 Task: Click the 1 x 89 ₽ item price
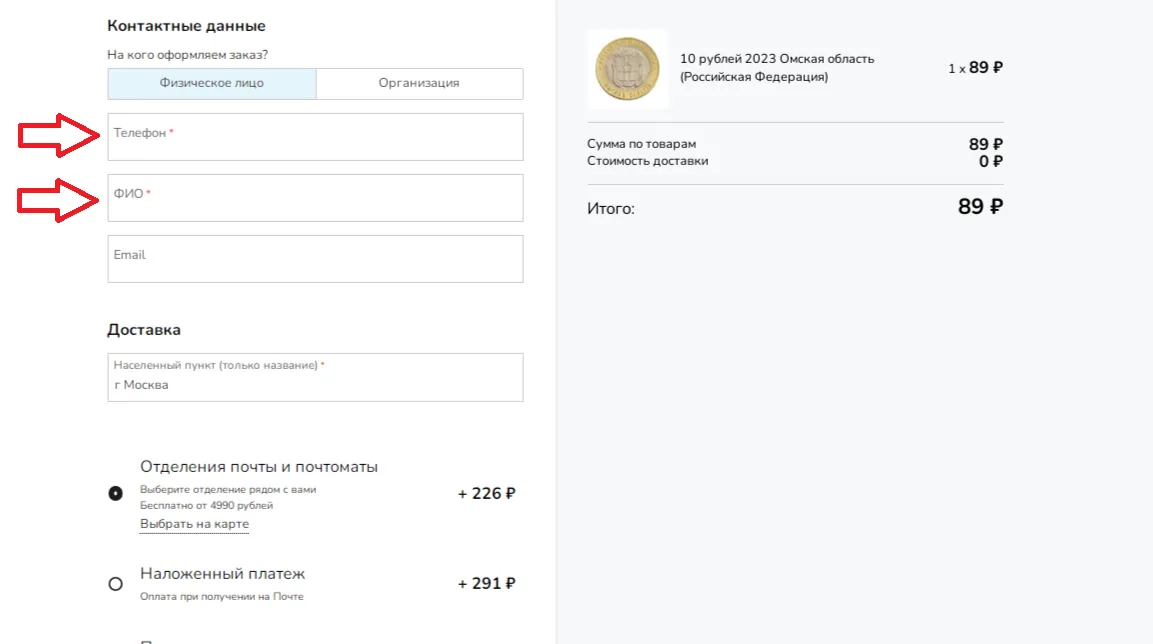click(x=975, y=68)
